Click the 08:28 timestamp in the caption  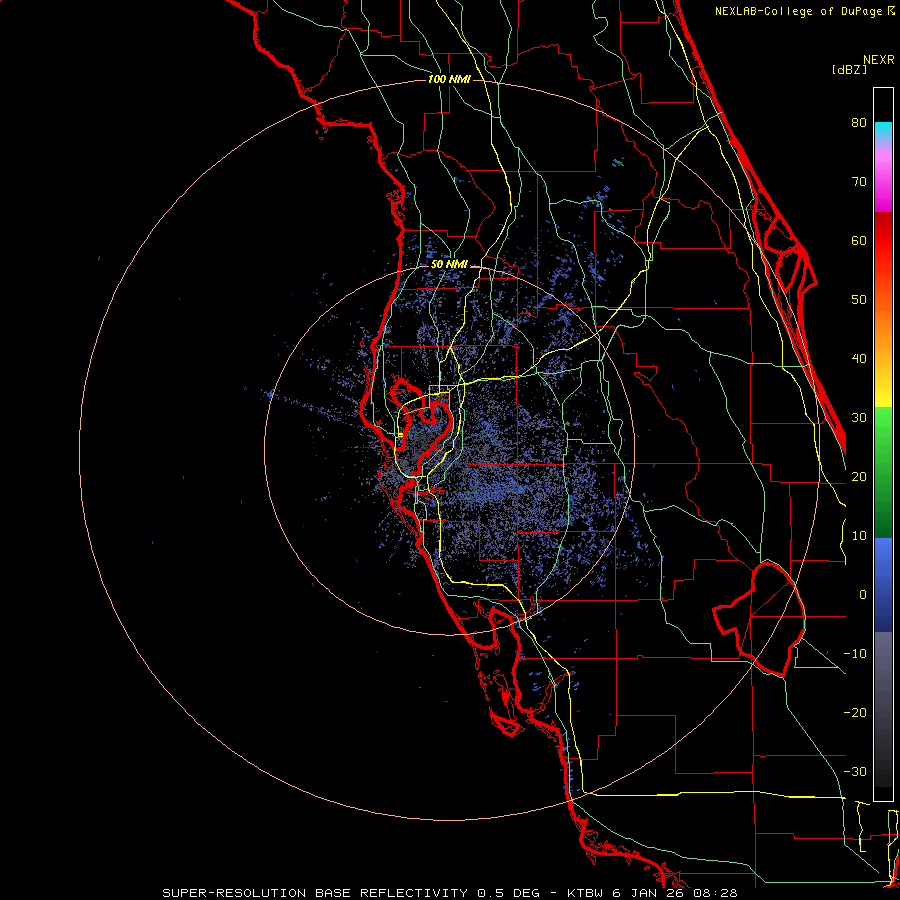715,893
